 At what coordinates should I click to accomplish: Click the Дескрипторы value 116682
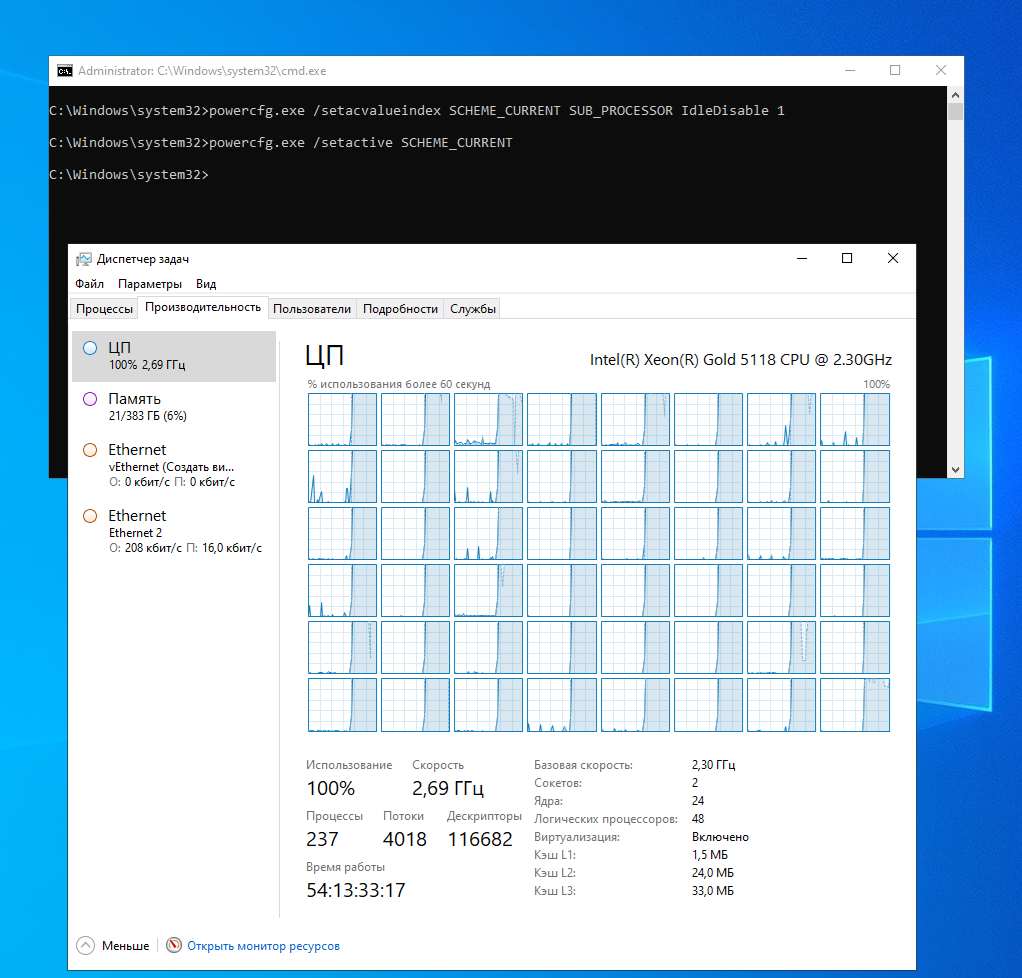480,839
